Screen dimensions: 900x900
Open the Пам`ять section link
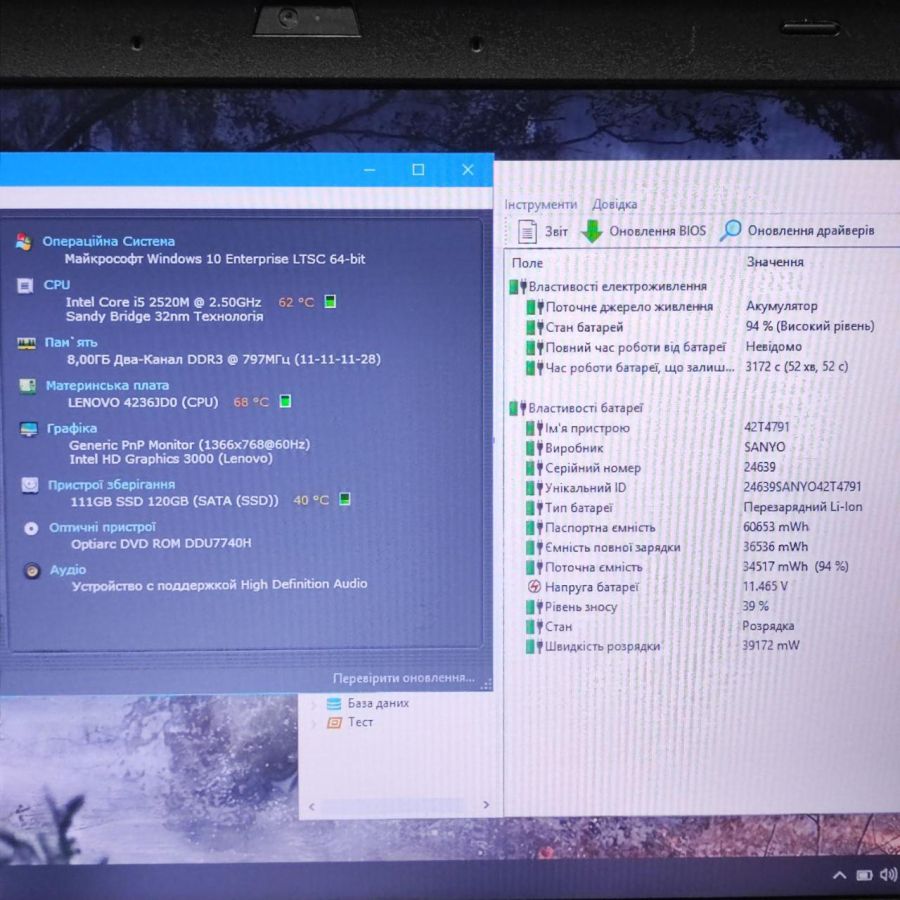(x=71, y=343)
